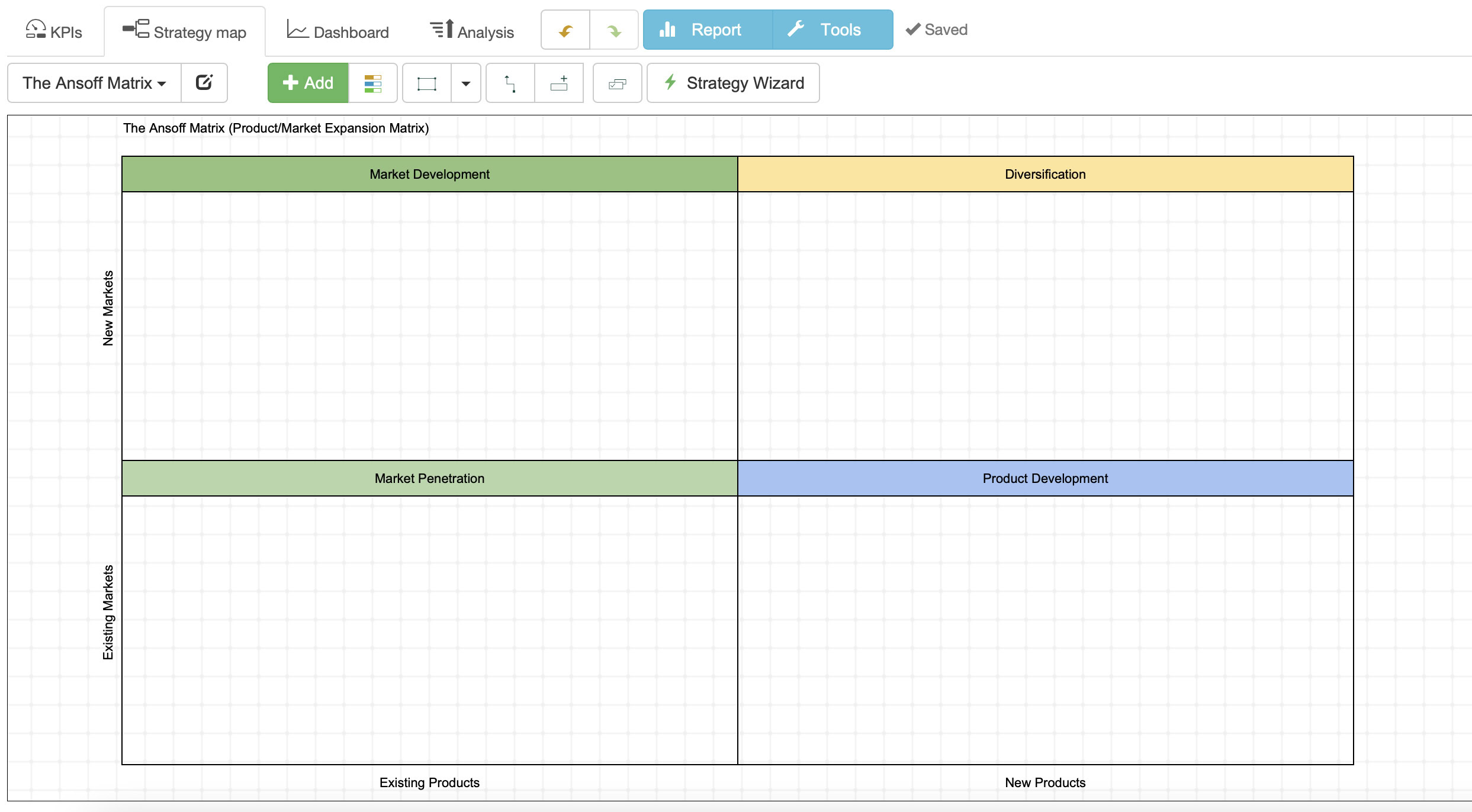Launch the Strategy Wizard

pyautogui.click(x=733, y=83)
